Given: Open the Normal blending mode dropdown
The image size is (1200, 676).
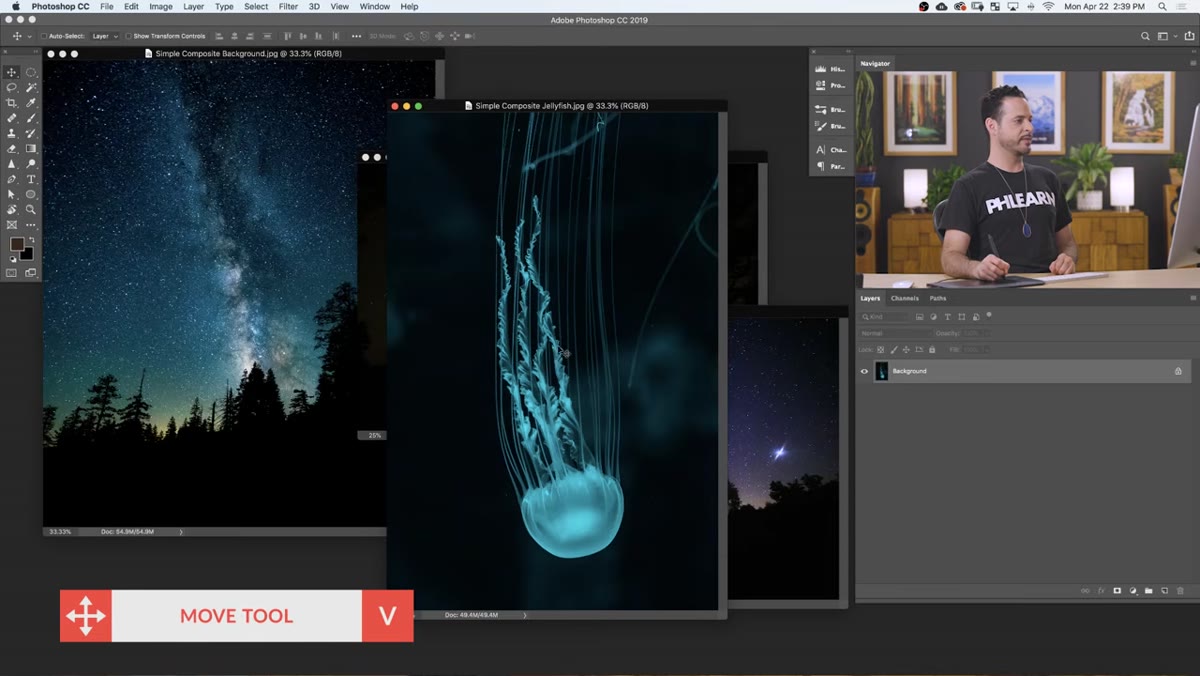Looking at the screenshot, I should click(x=895, y=333).
